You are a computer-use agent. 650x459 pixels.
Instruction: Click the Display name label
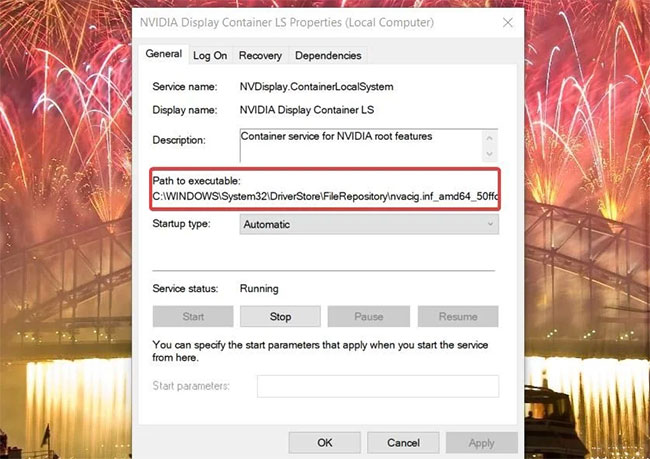[184, 110]
